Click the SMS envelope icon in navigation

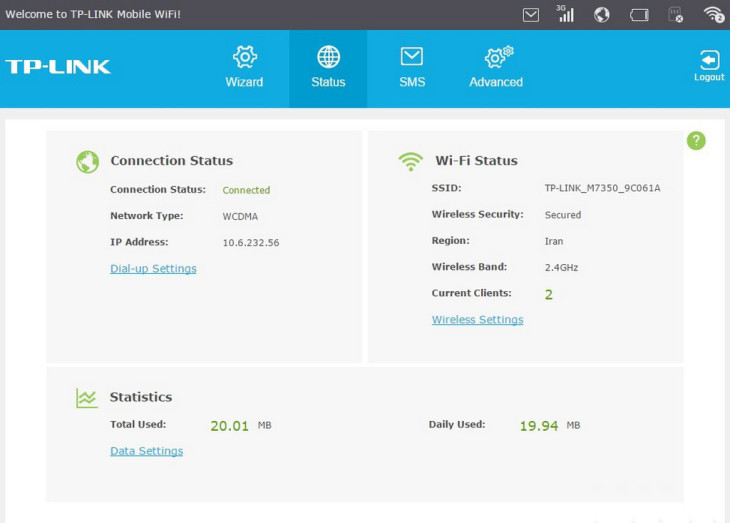pos(412,56)
